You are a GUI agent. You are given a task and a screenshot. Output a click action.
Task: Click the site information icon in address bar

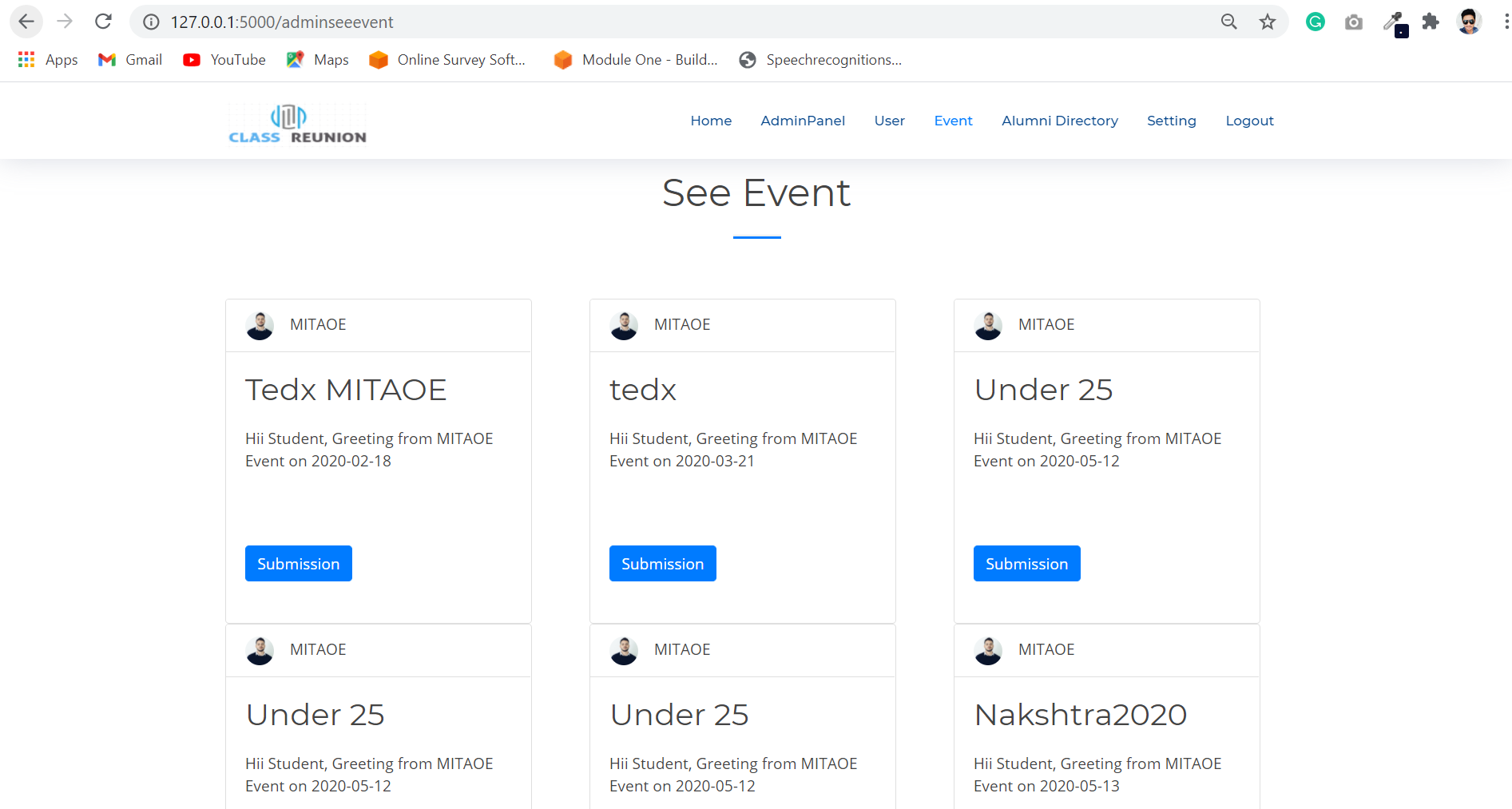tap(151, 22)
